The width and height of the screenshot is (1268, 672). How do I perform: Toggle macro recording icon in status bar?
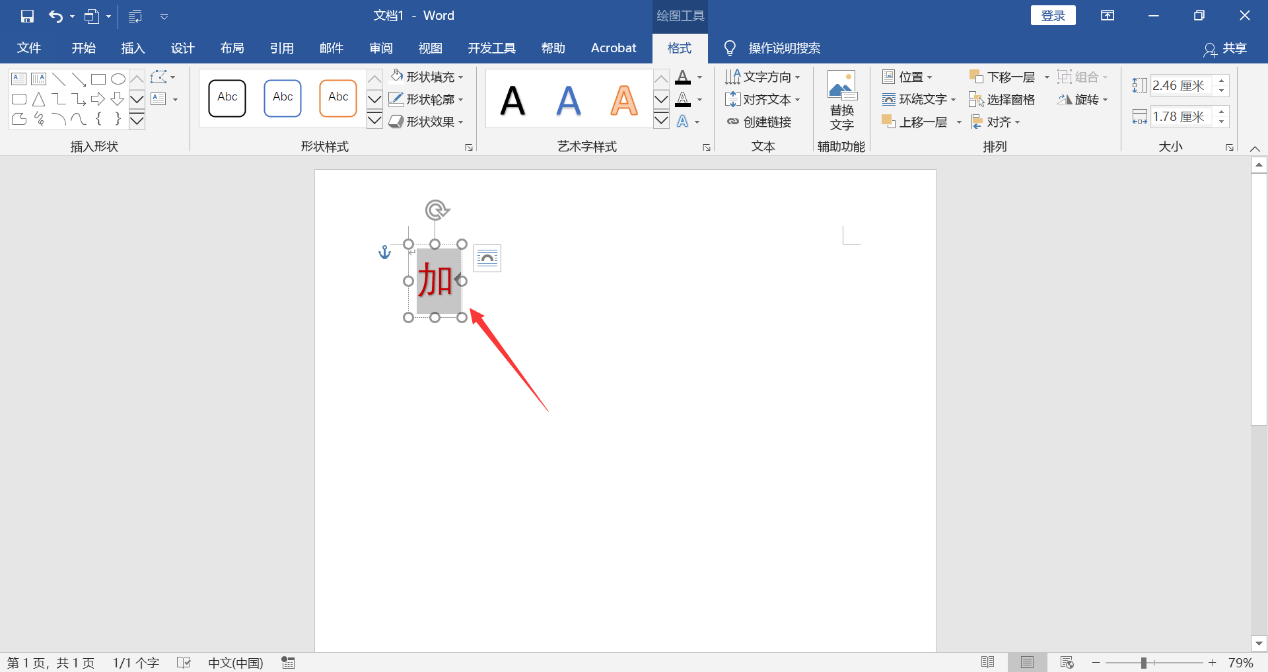tap(288, 662)
